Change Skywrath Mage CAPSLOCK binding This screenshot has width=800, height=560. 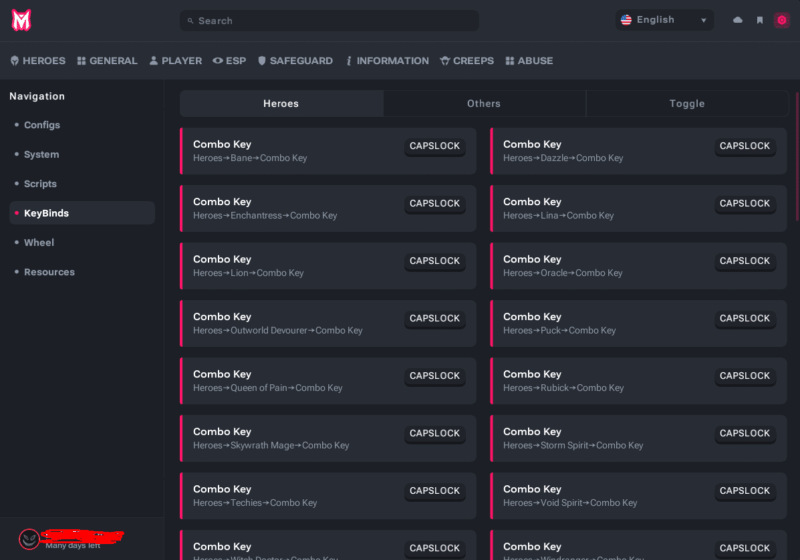click(435, 433)
